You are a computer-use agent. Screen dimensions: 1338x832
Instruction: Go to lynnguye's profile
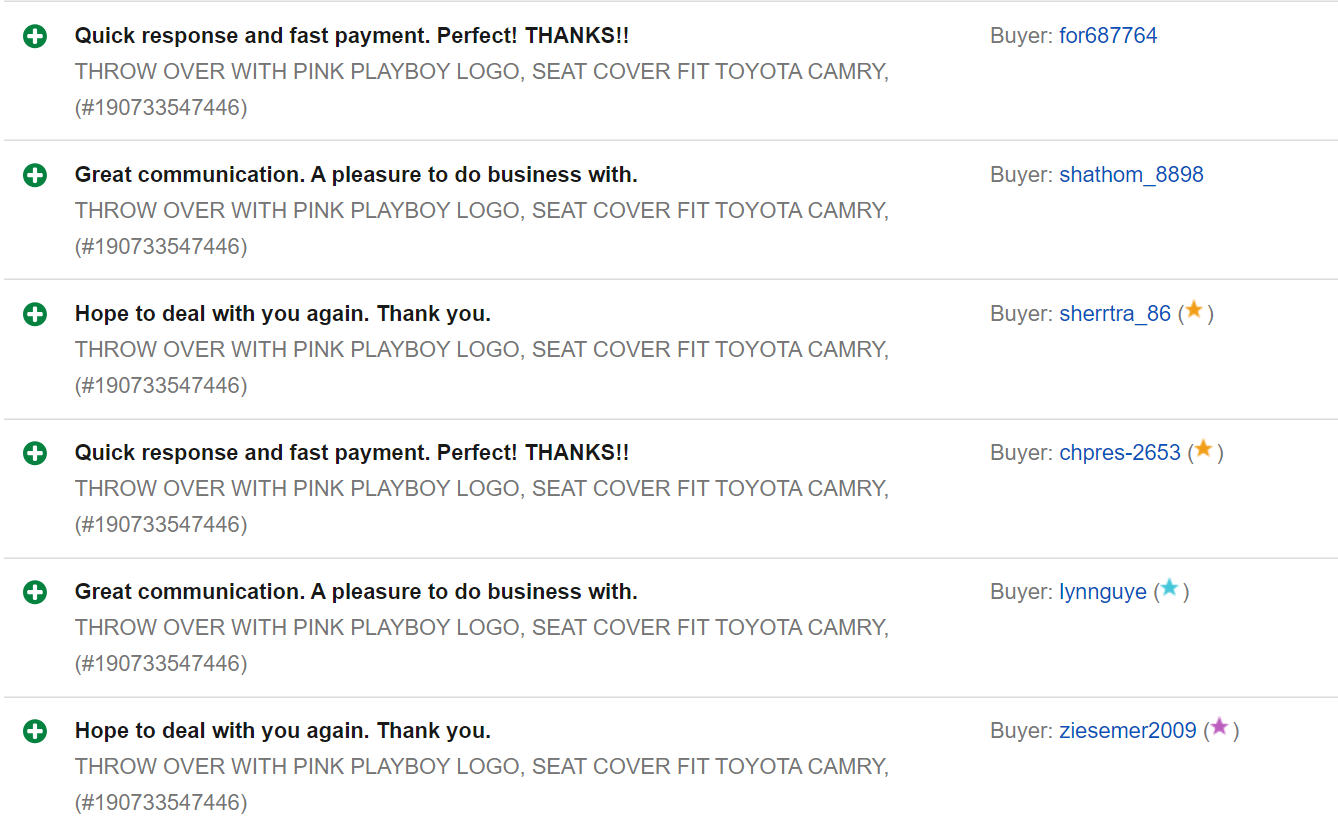[x=1103, y=592]
